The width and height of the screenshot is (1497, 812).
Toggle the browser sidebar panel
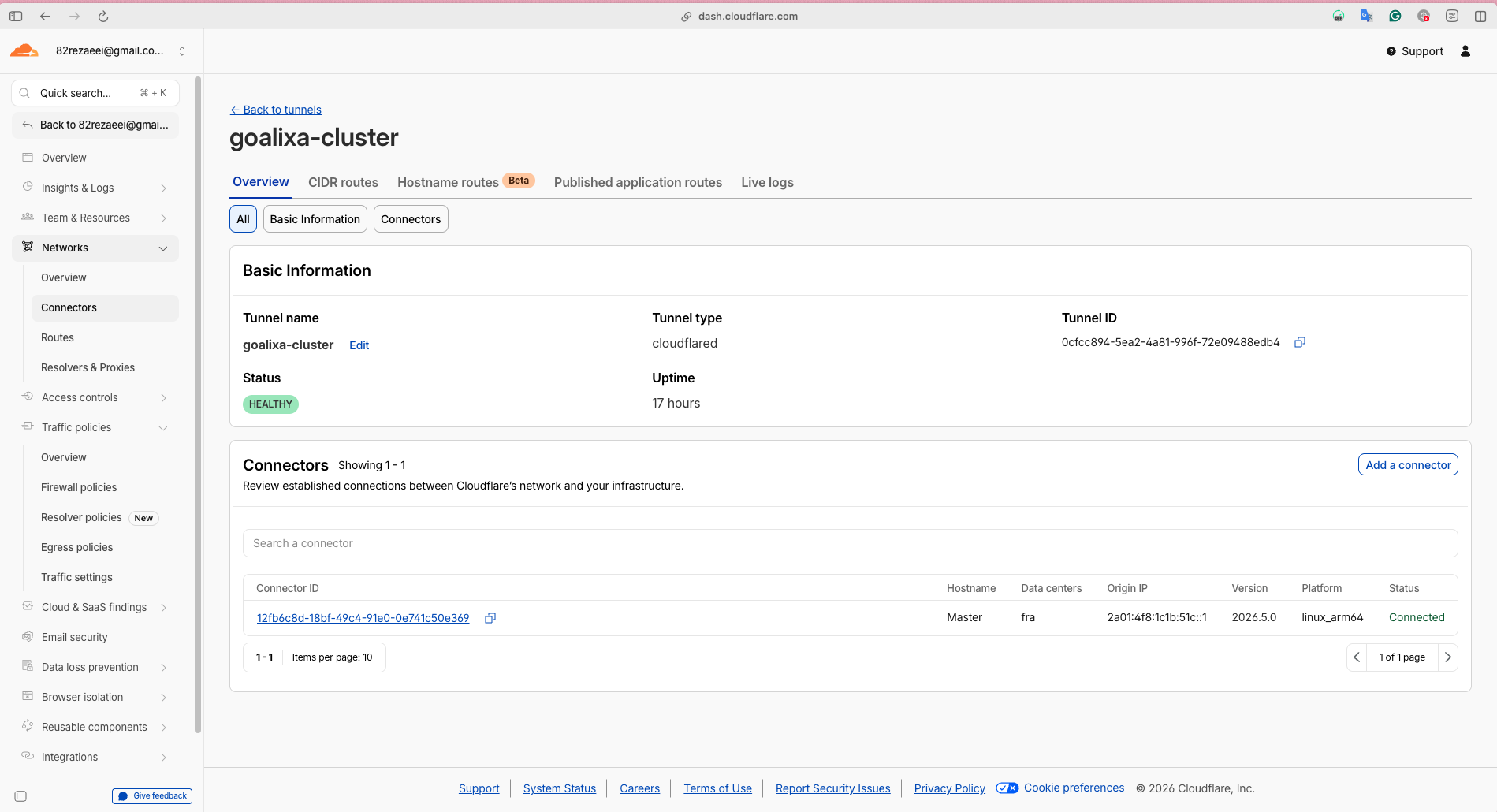[x=16, y=16]
